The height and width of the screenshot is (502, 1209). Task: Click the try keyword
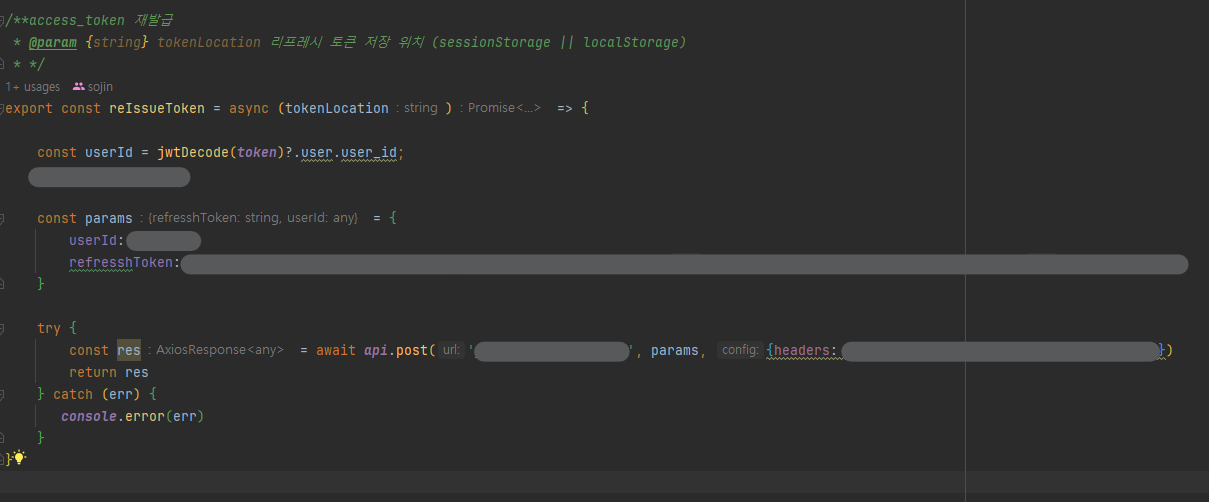[49, 328]
